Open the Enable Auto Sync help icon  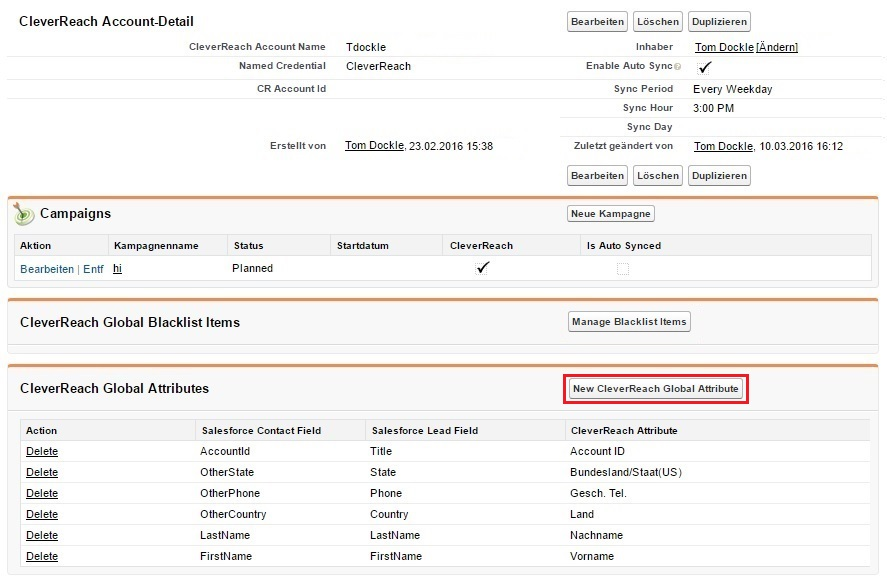click(678, 67)
